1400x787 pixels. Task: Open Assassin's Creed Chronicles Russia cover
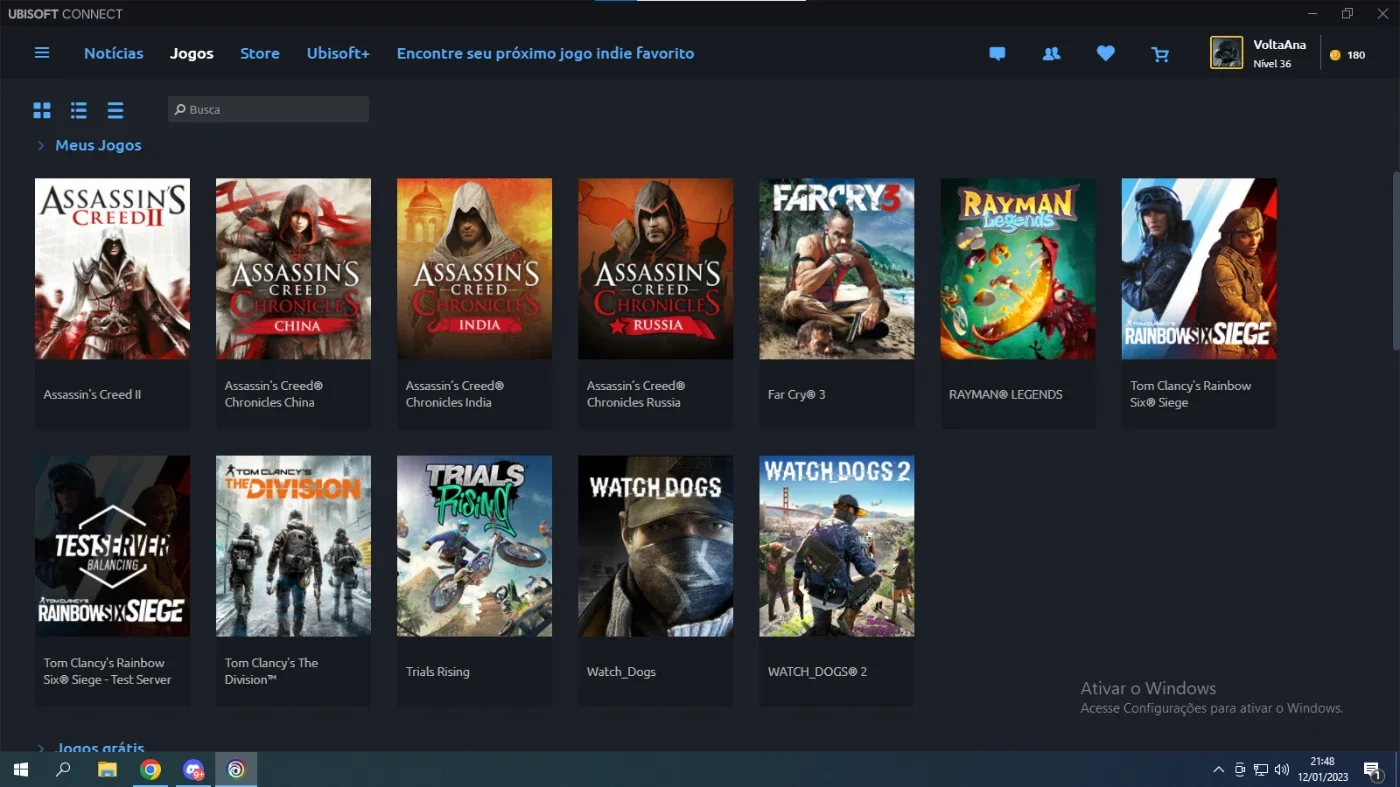click(x=655, y=269)
